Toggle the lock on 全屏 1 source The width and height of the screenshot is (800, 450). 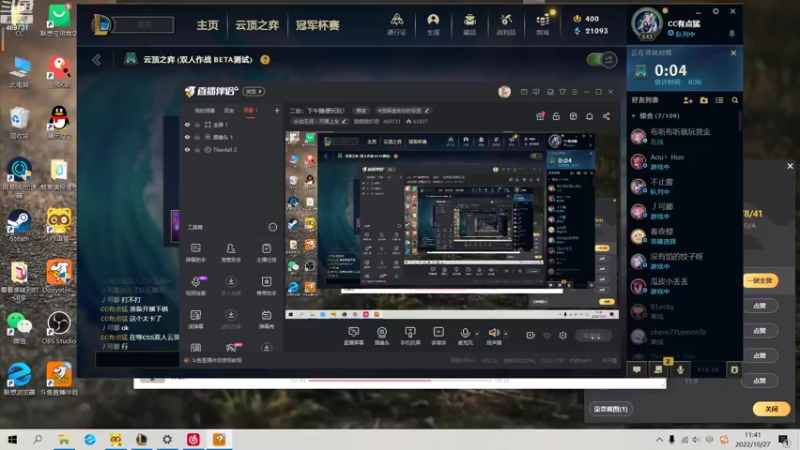tap(197, 124)
